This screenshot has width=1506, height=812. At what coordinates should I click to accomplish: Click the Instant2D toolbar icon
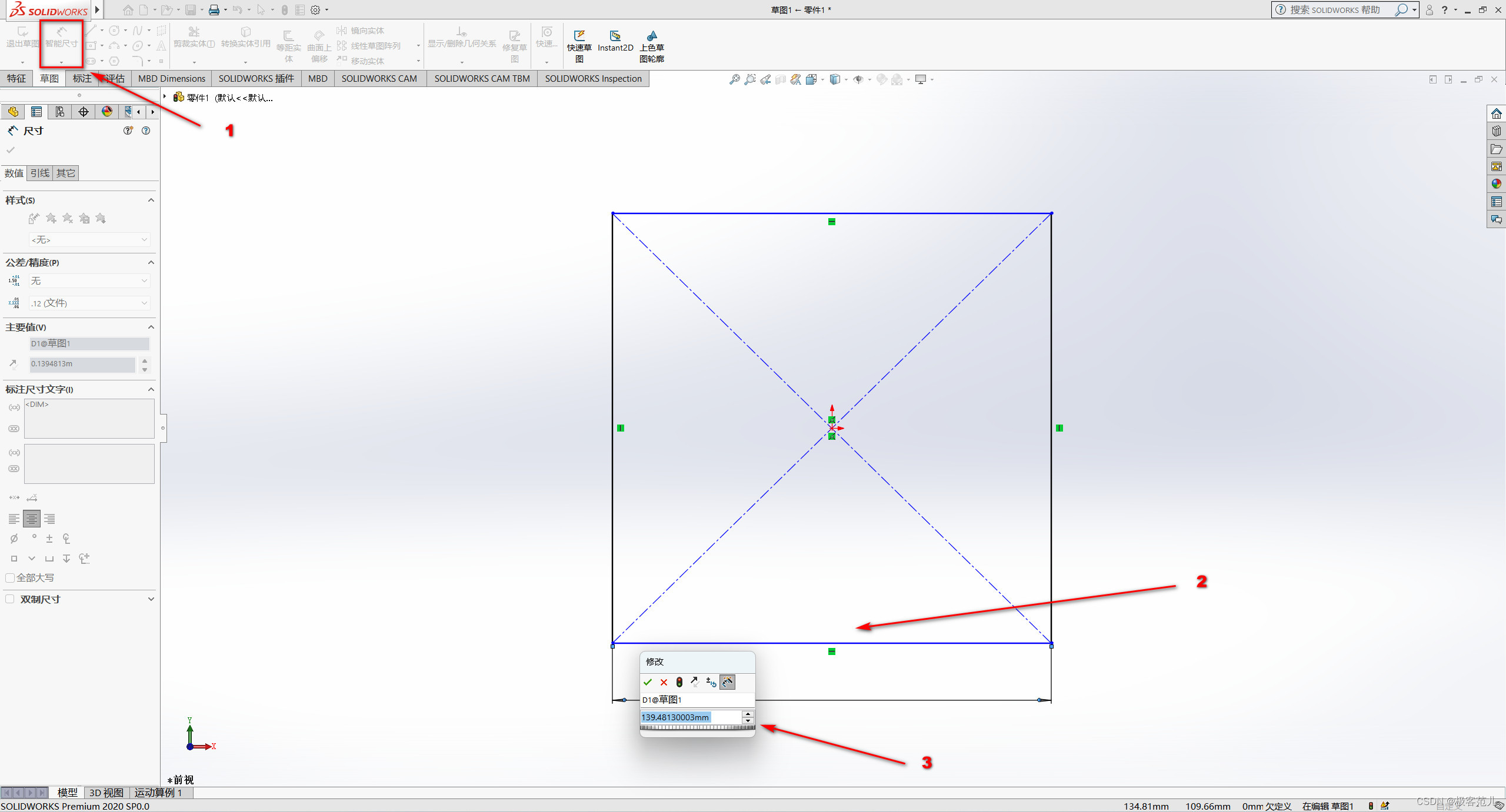[615, 41]
